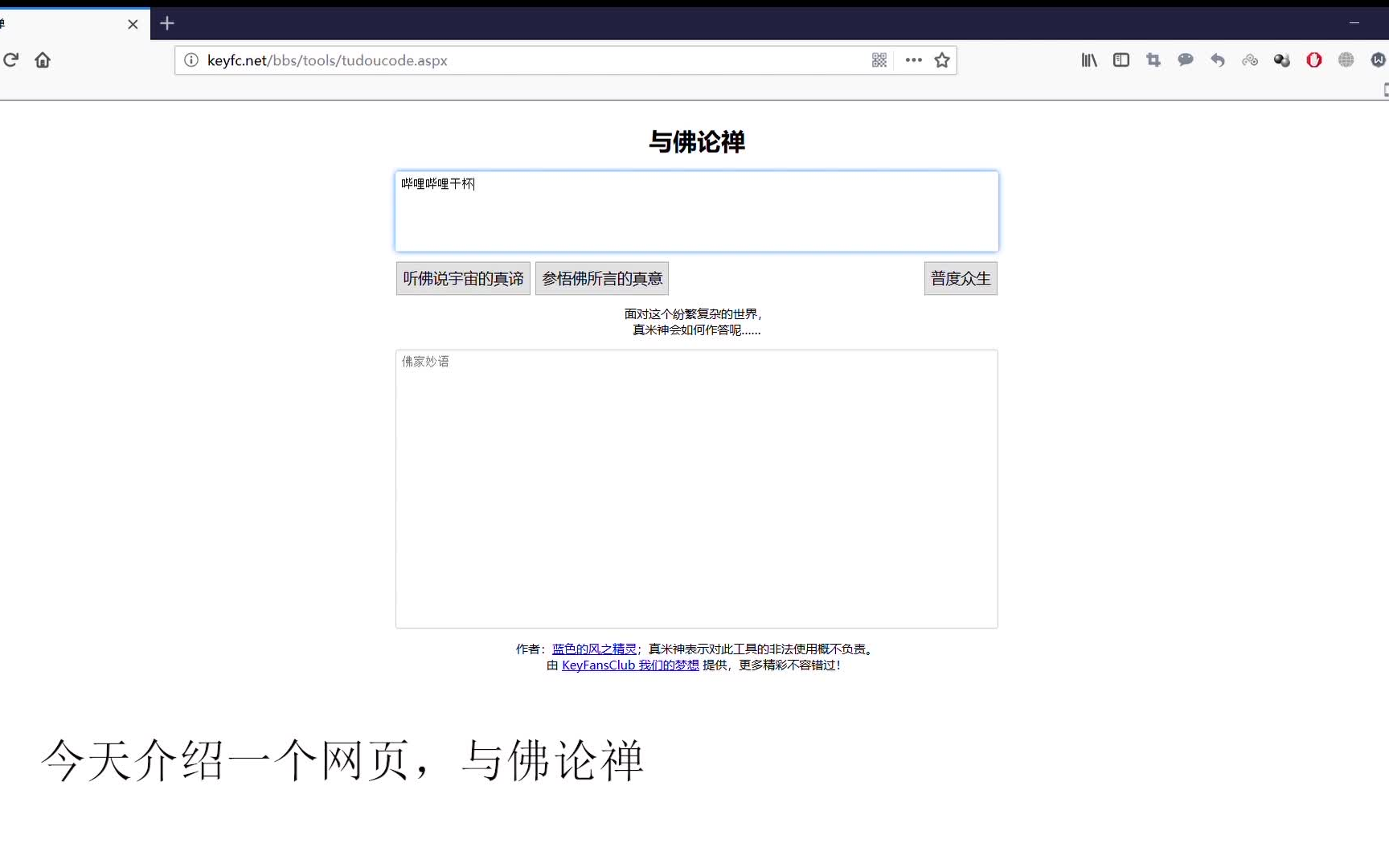Image resolution: width=1389 pixels, height=868 pixels.
Task: Click the text area containing 哔哩哔哩干杯
Action: tap(697, 211)
